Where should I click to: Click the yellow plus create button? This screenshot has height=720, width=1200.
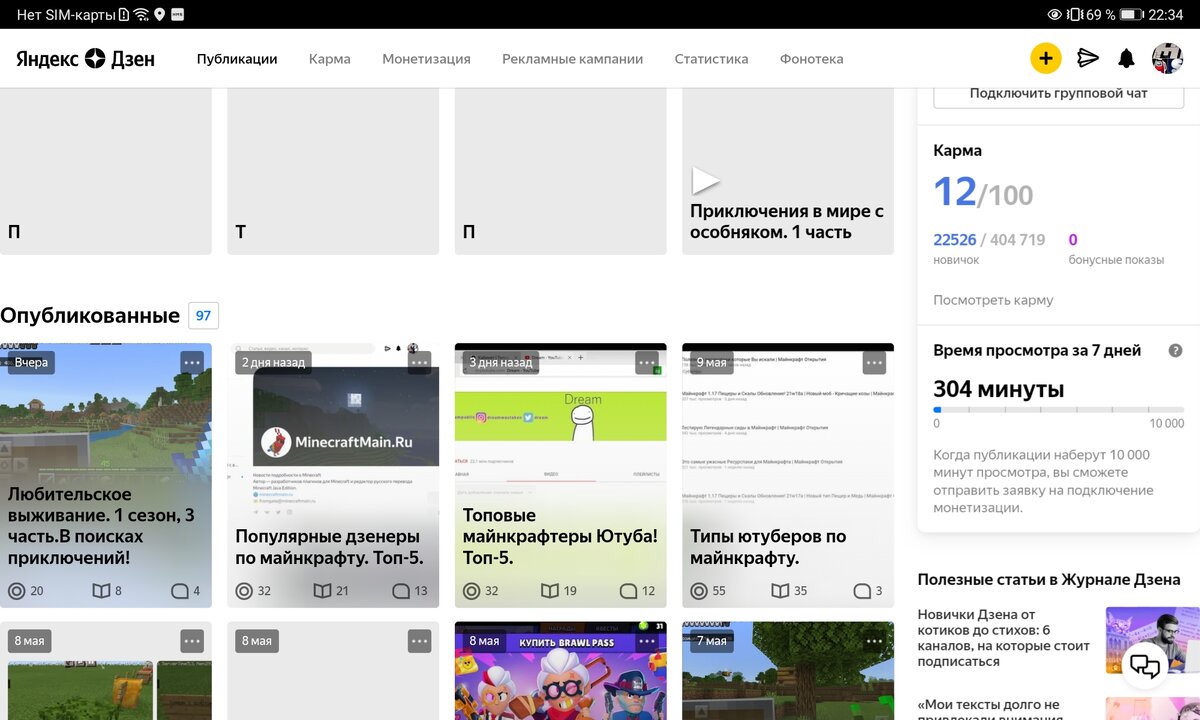pyautogui.click(x=1045, y=58)
